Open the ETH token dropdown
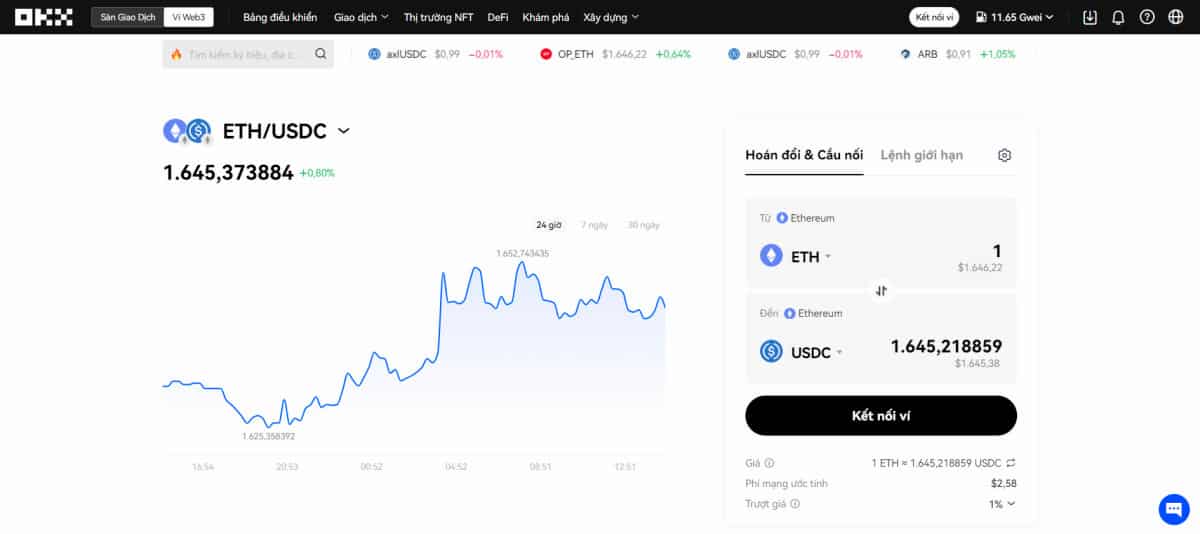The image size is (1200, 534). (797, 257)
